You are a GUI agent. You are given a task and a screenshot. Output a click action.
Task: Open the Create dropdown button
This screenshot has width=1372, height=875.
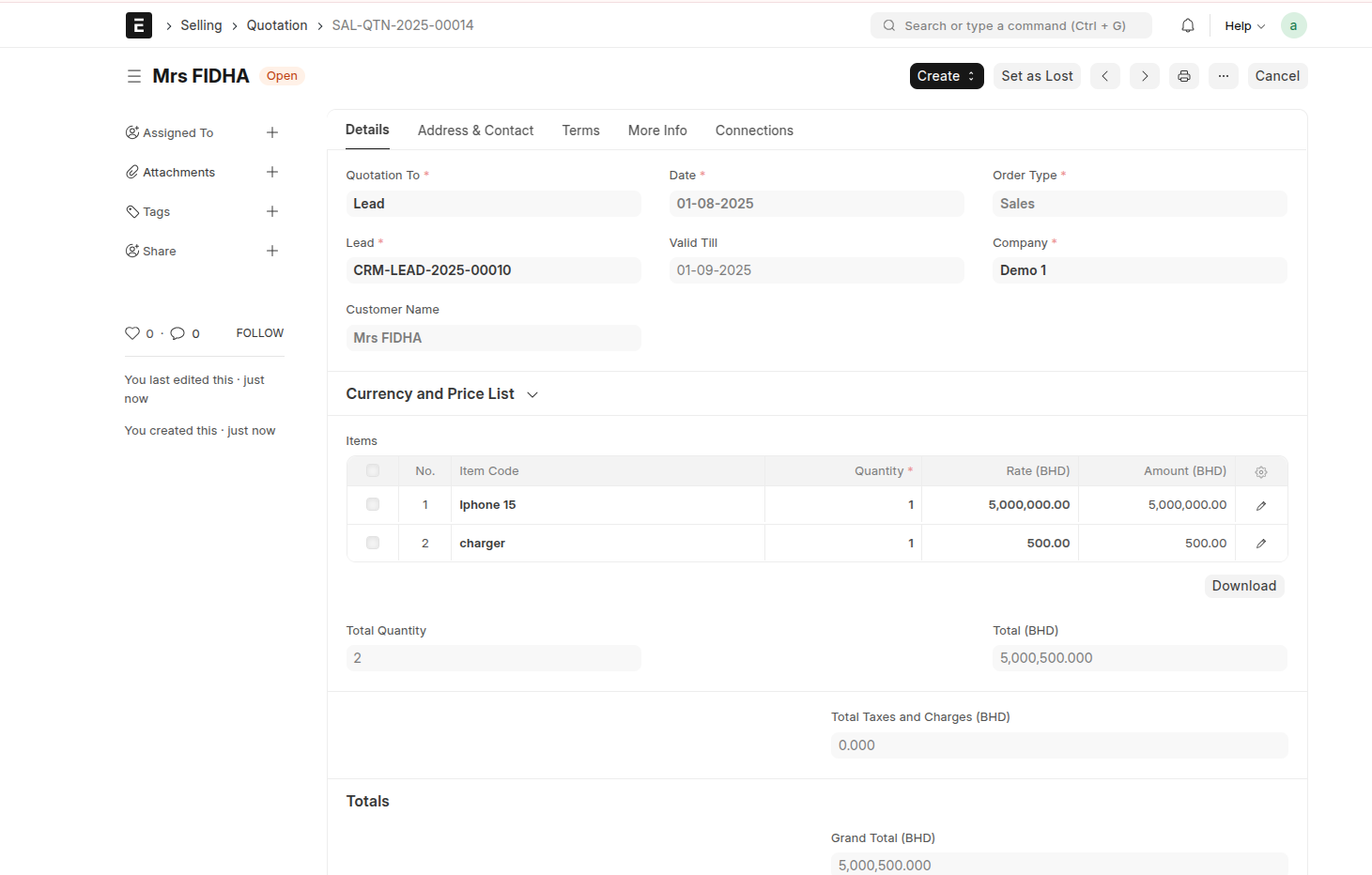click(946, 76)
